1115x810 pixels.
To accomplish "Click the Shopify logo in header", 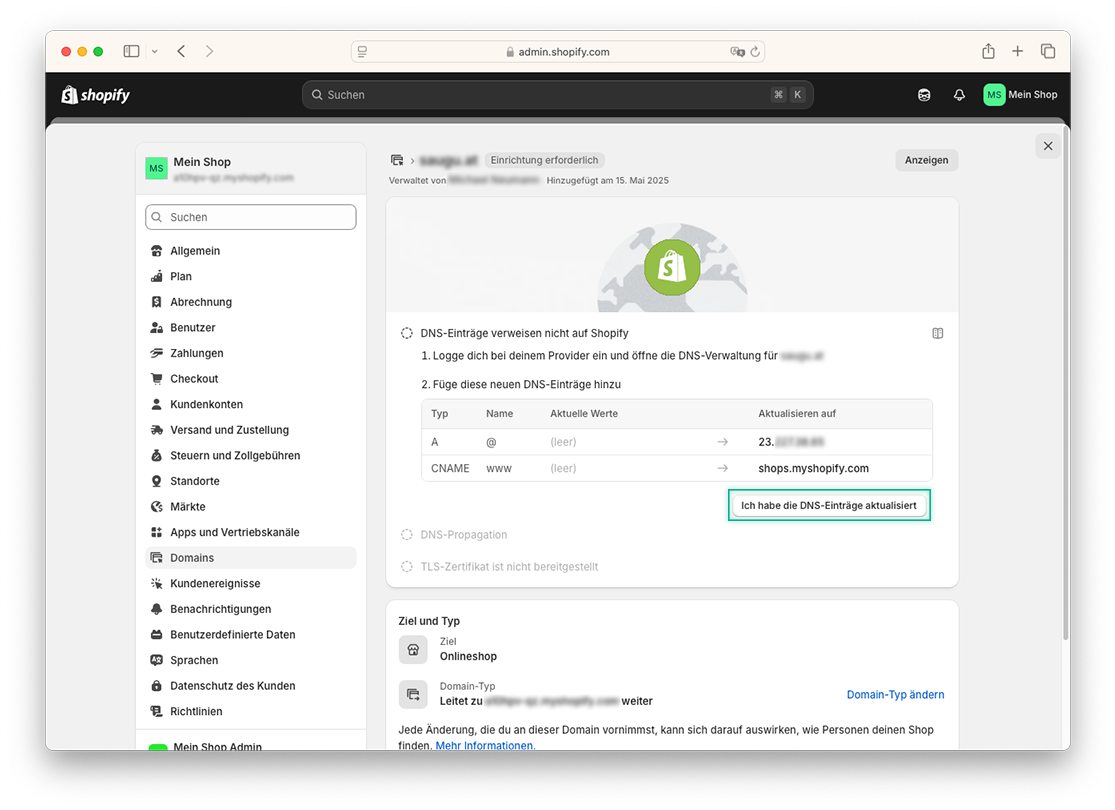I will point(95,95).
